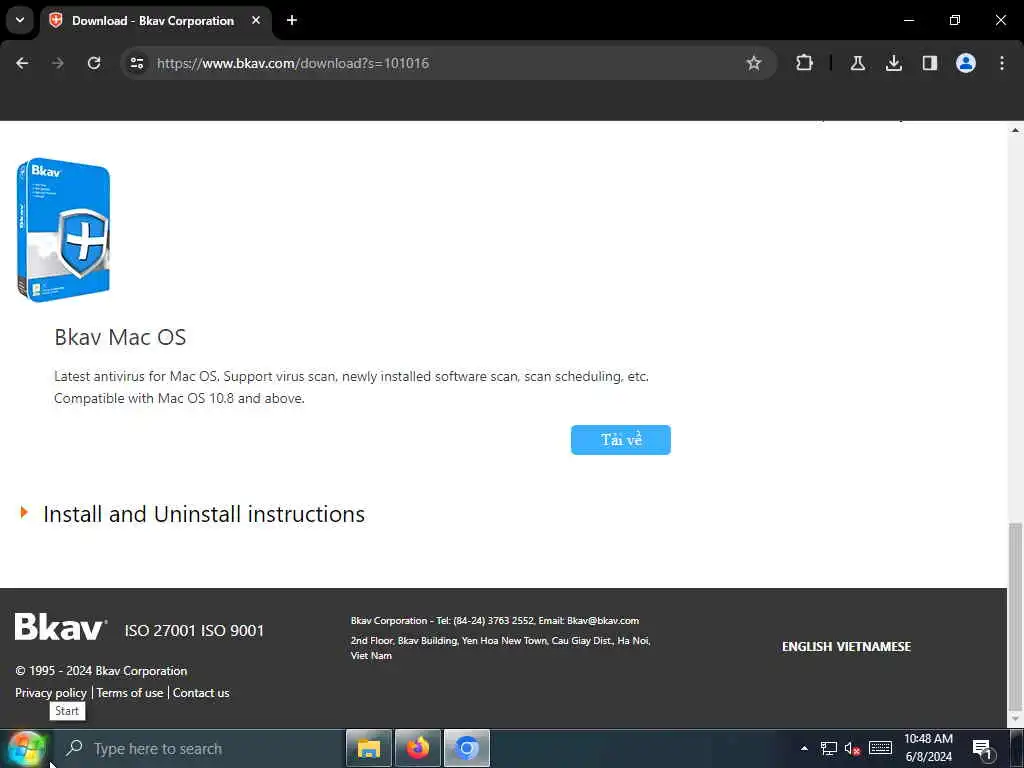Open Chrome Labs flask icon
This screenshot has width=1024, height=768.
click(x=857, y=63)
